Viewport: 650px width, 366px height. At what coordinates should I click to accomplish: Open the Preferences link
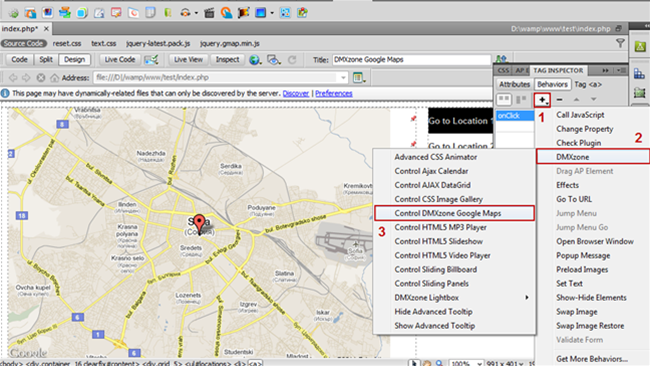tap(334, 94)
